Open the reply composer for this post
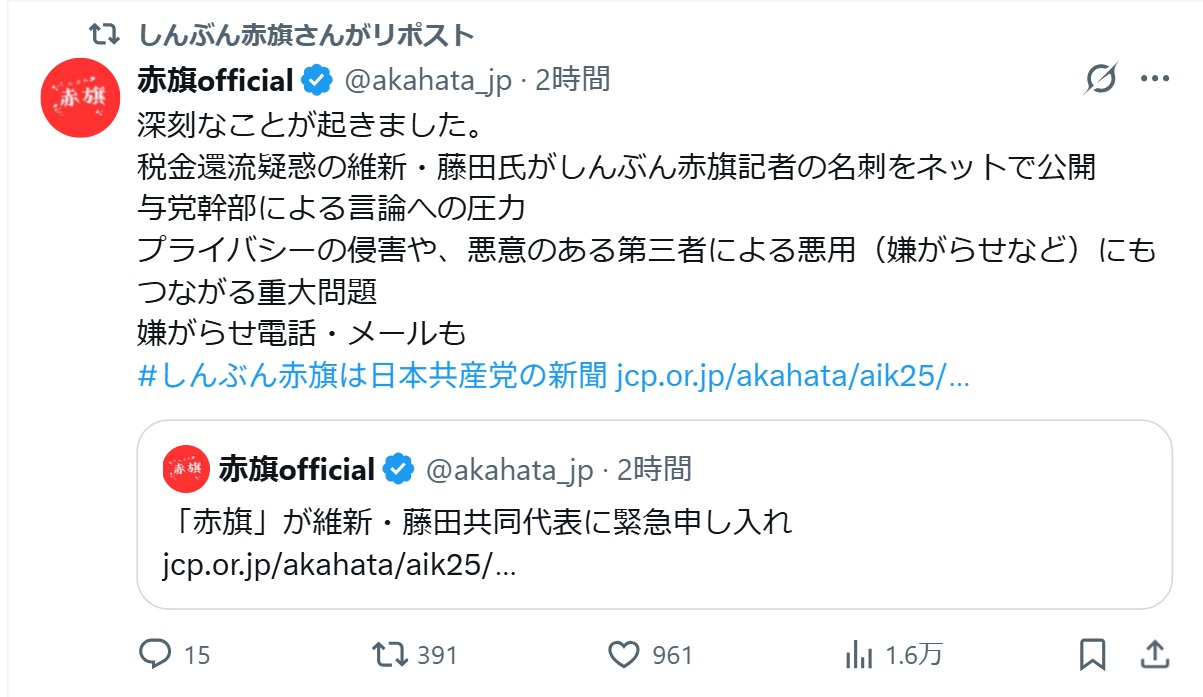This screenshot has height=697, width=1203. coord(155,656)
